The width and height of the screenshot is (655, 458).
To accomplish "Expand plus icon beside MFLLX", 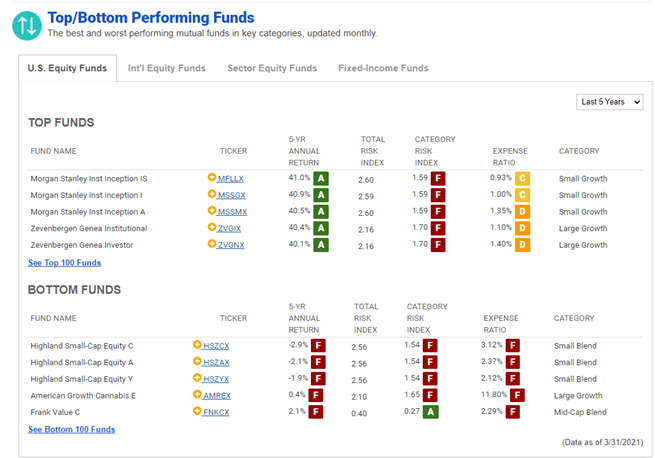I will [x=212, y=177].
